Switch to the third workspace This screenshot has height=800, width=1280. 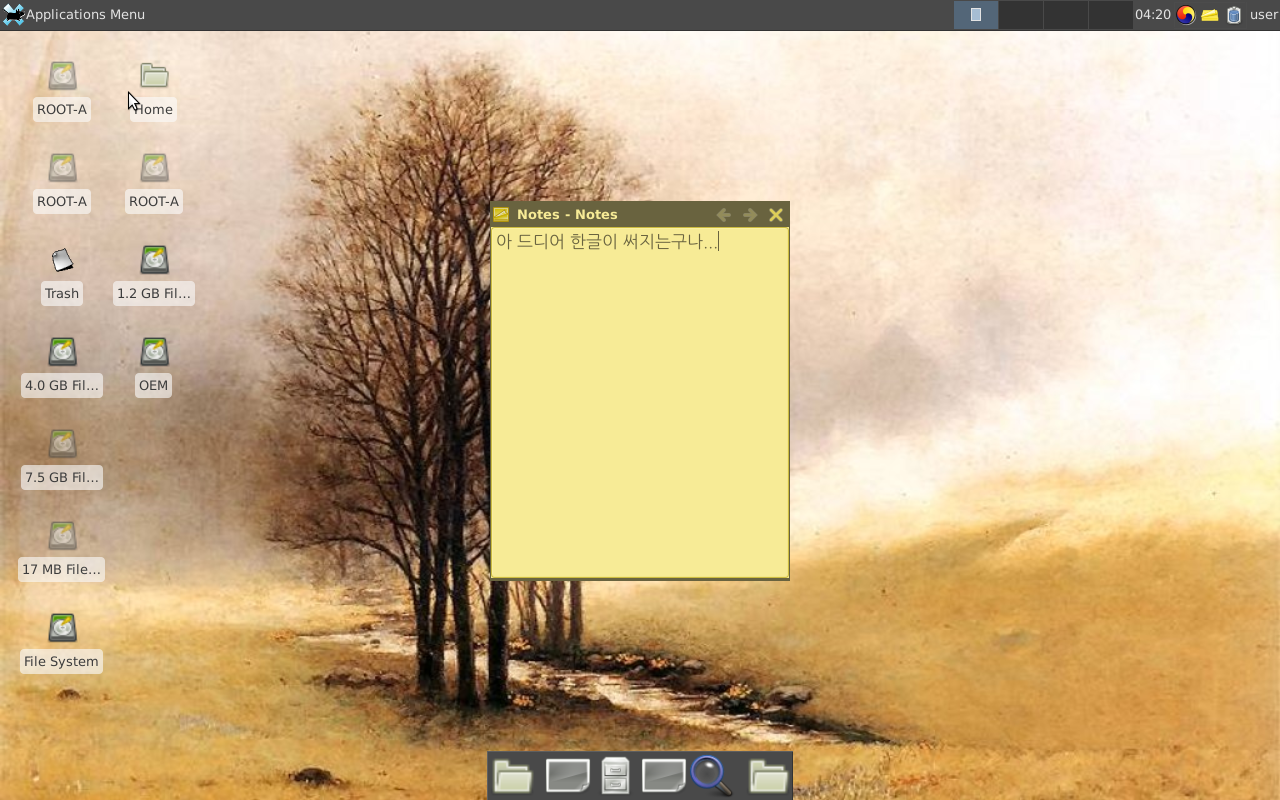pyautogui.click(x=1065, y=14)
